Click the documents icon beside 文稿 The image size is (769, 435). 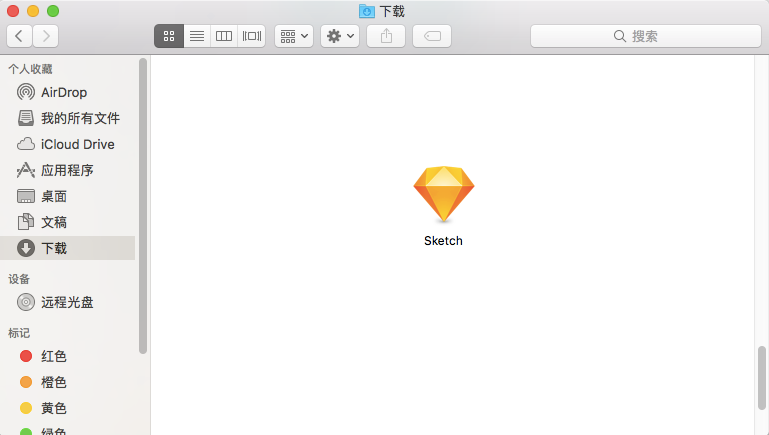tap(26, 222)
